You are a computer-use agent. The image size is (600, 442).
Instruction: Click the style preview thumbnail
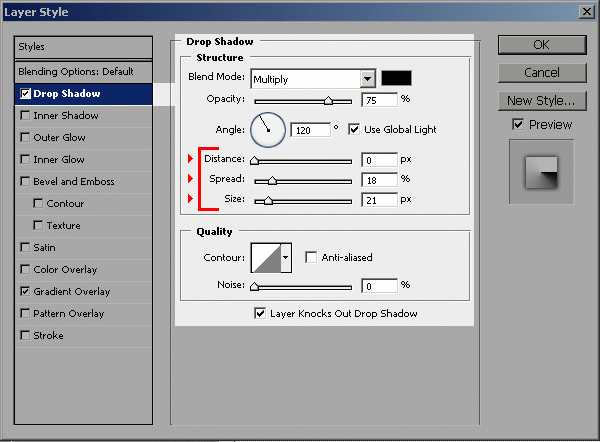coord(541,172)
